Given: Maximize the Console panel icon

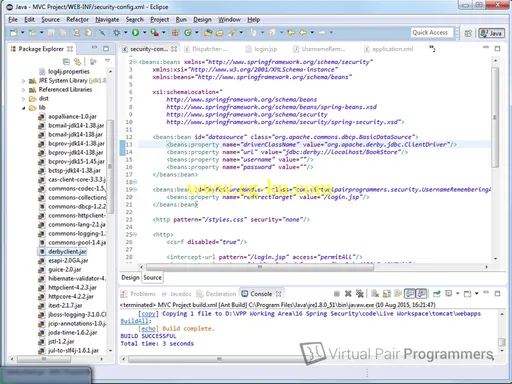Looking at the screenshot, I should click(497, 294).
